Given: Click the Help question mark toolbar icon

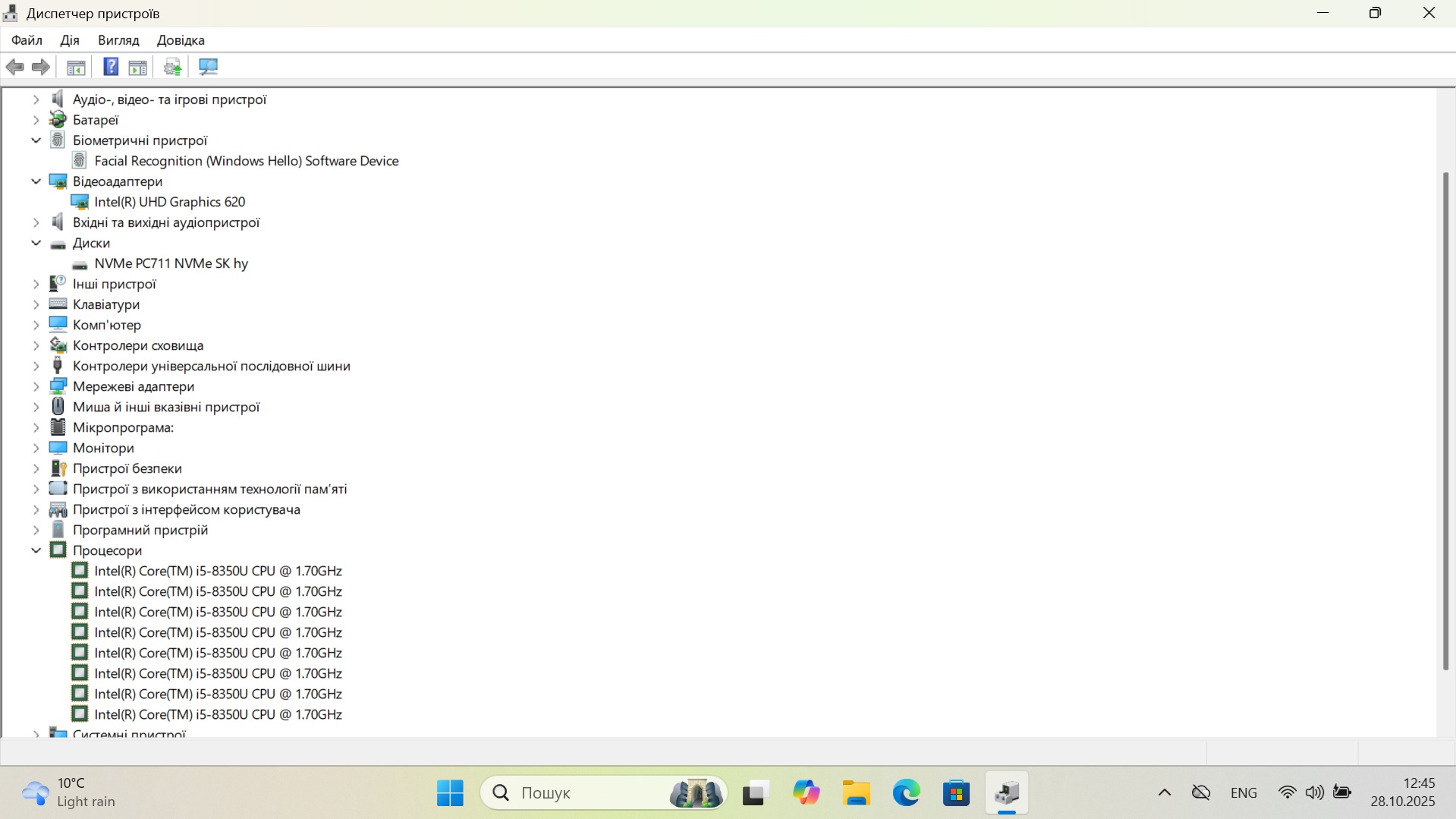Looking at the screenshot, I should coord(111,68).
